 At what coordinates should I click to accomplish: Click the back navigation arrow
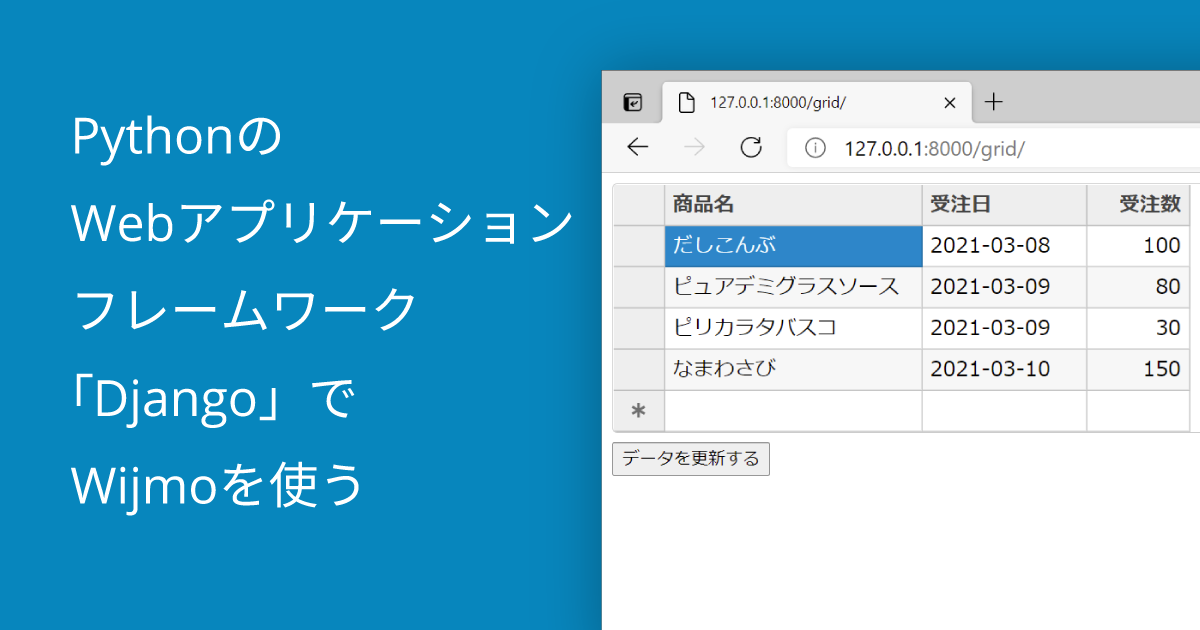pos(637,146)
